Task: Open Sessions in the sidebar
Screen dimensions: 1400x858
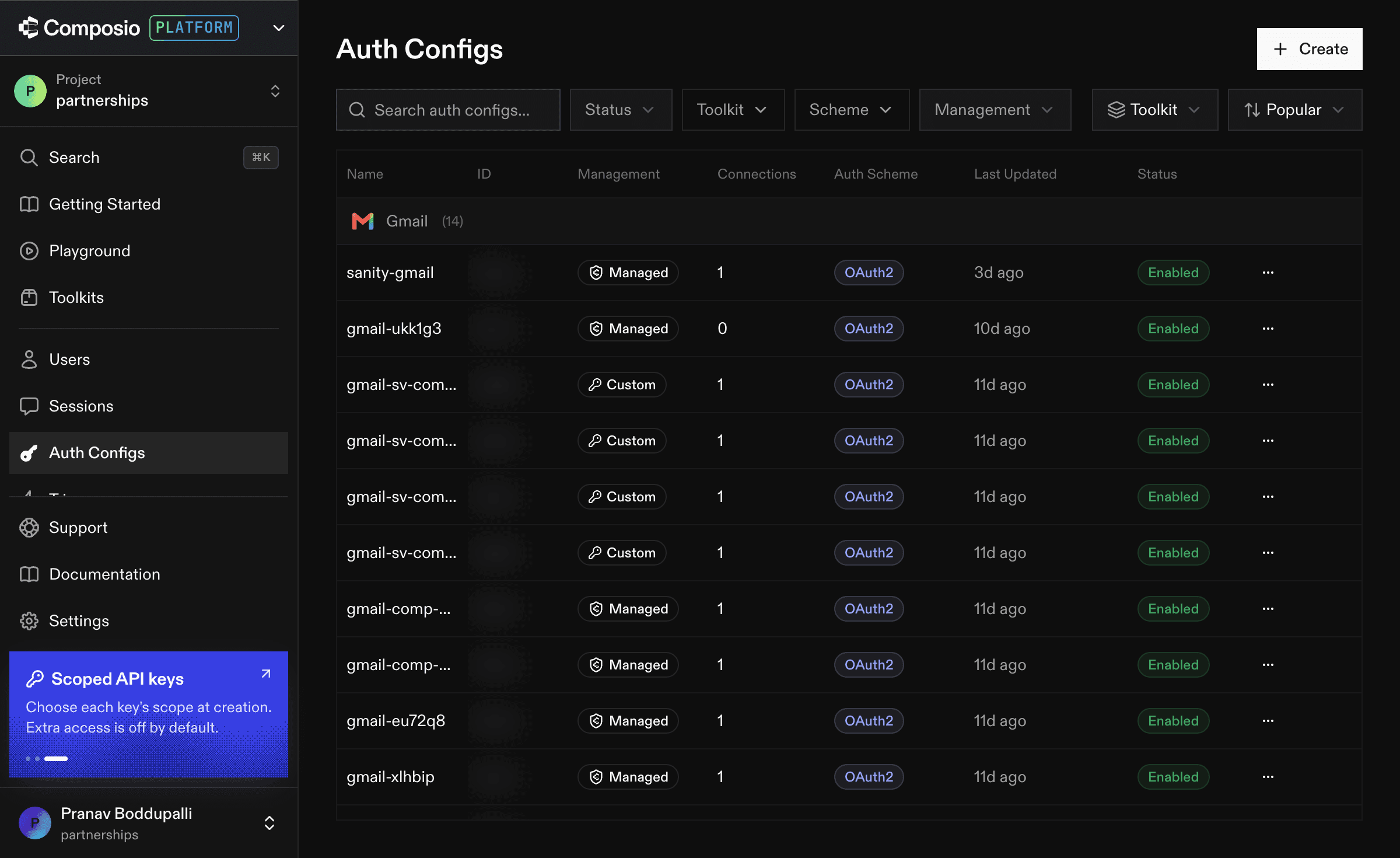Action: click(149, 406)
